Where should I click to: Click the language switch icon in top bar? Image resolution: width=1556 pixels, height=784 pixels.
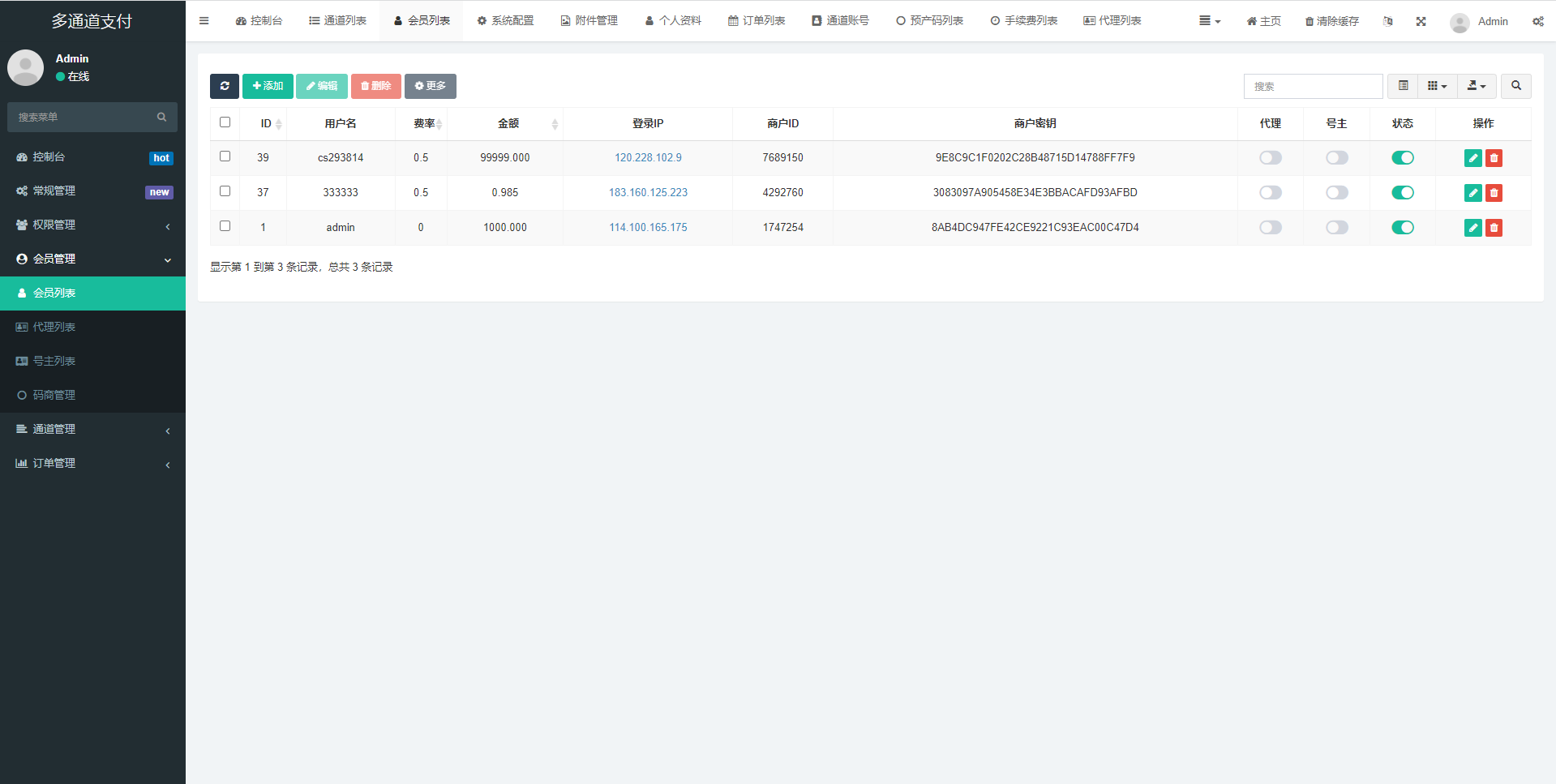click(x=1387, y=22)
